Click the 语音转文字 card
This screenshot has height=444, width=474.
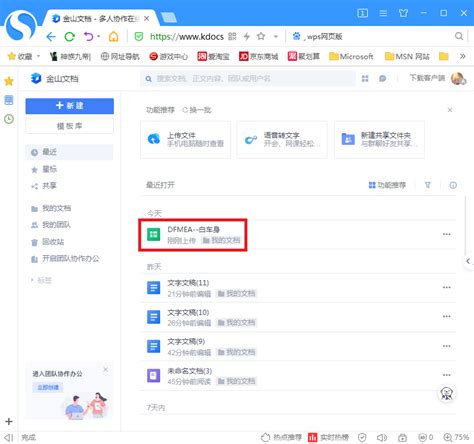click(282, 139)
